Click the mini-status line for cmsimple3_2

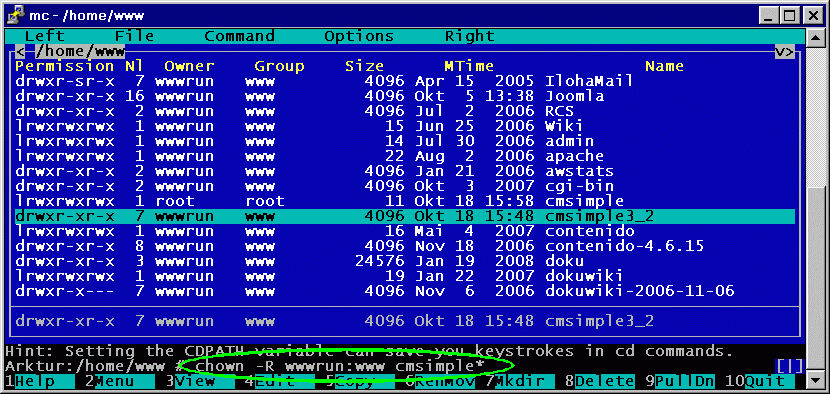pyautogui.click(x=404, y=321)
